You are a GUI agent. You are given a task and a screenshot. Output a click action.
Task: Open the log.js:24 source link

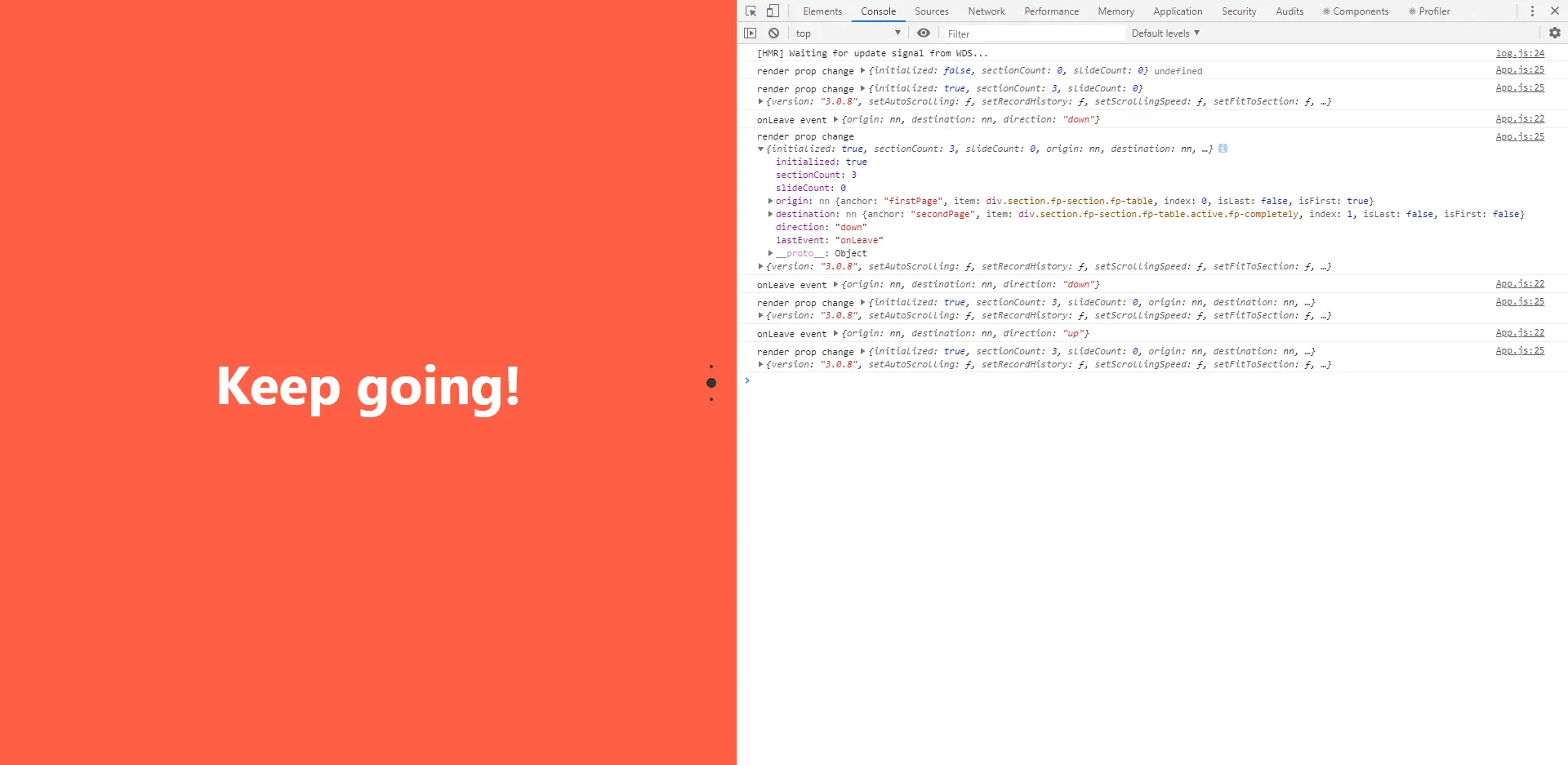(x=1520, y=53)
